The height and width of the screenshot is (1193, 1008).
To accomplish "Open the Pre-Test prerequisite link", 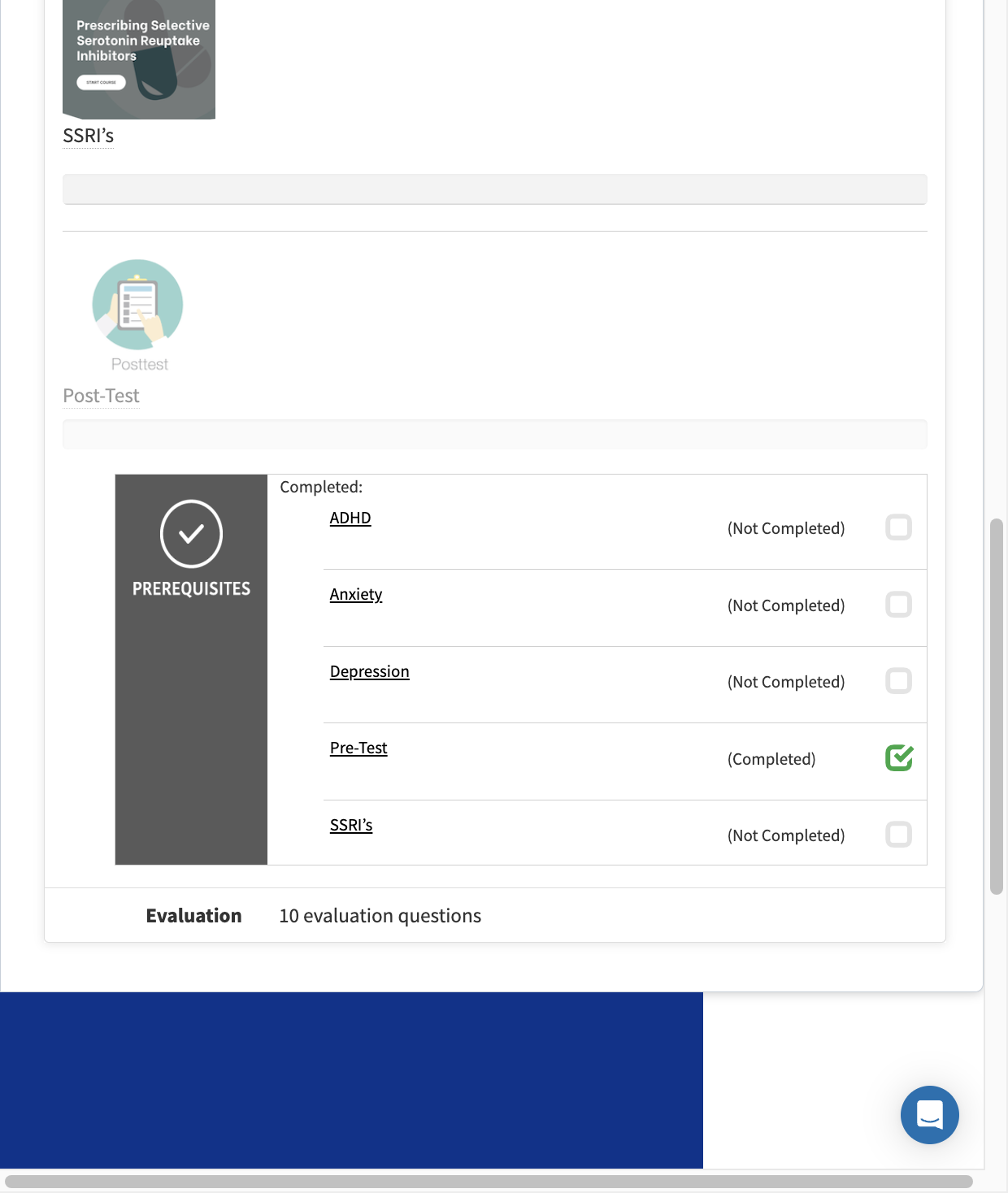I will click(x=358, y=748).
